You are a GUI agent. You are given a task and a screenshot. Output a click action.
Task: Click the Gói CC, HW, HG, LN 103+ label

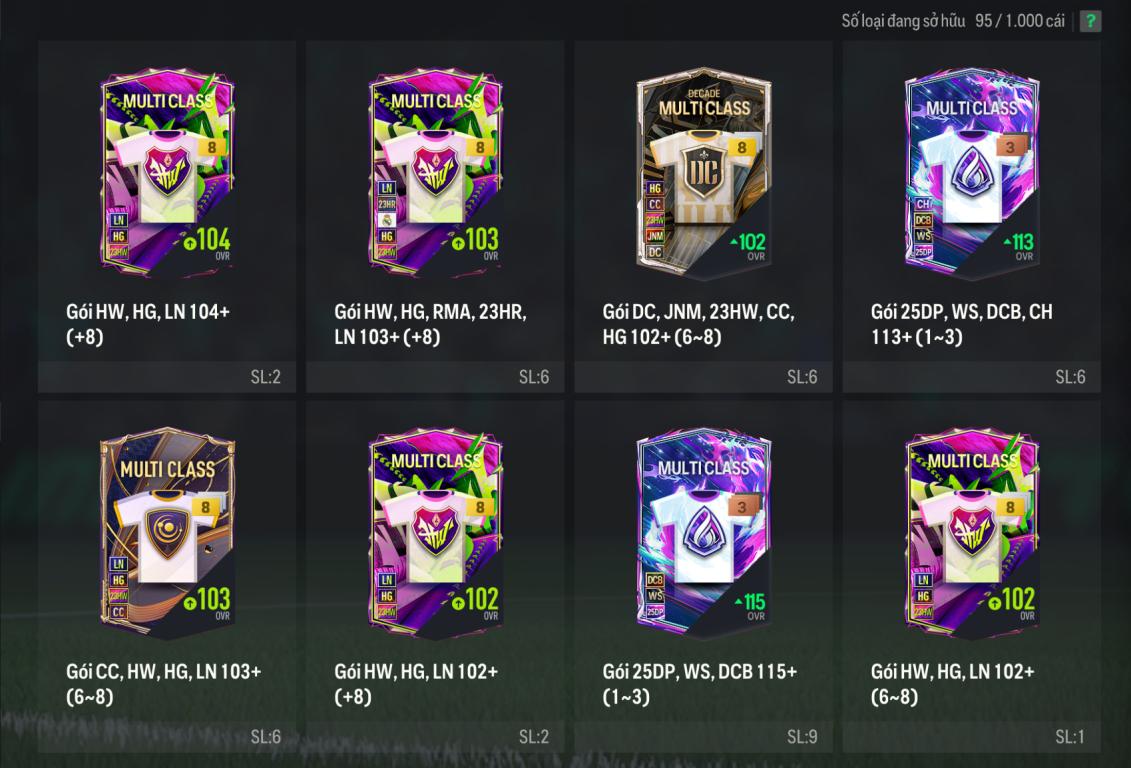(x=164, y=684)
